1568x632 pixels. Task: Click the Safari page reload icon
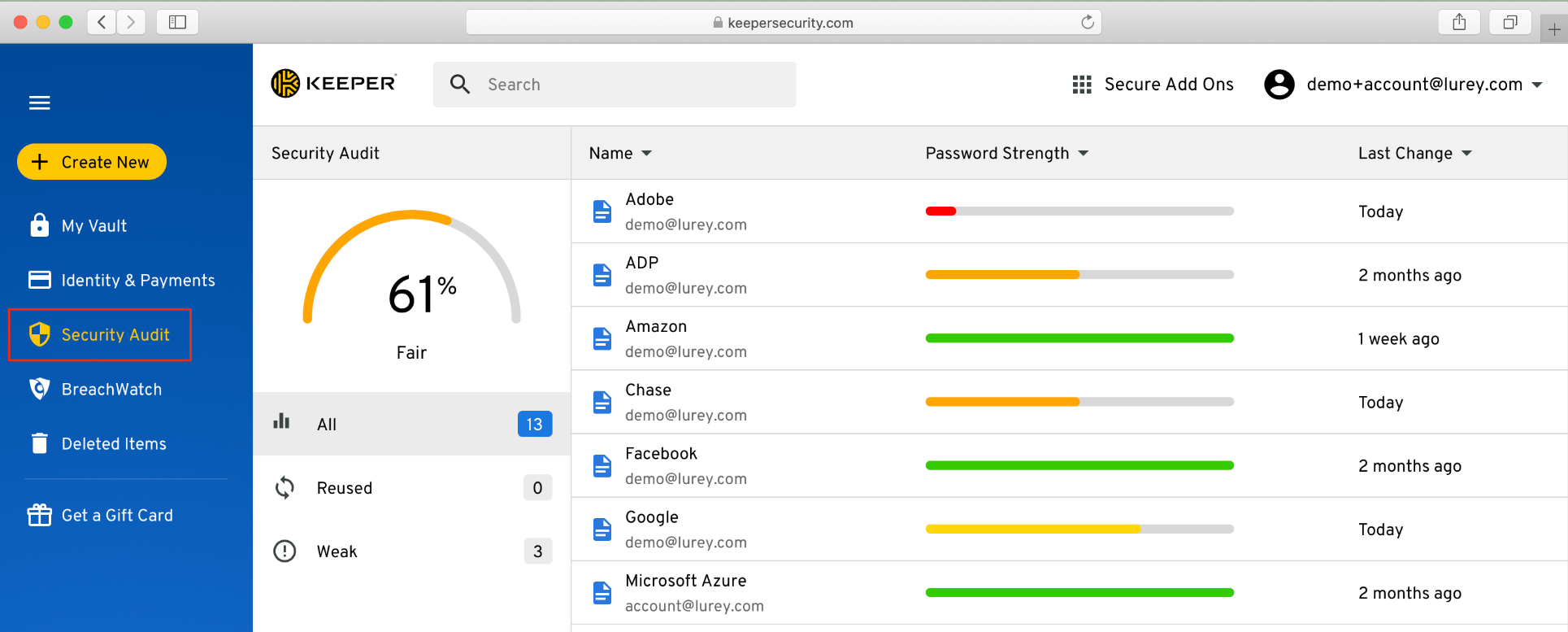click(x=1087, y=22)
